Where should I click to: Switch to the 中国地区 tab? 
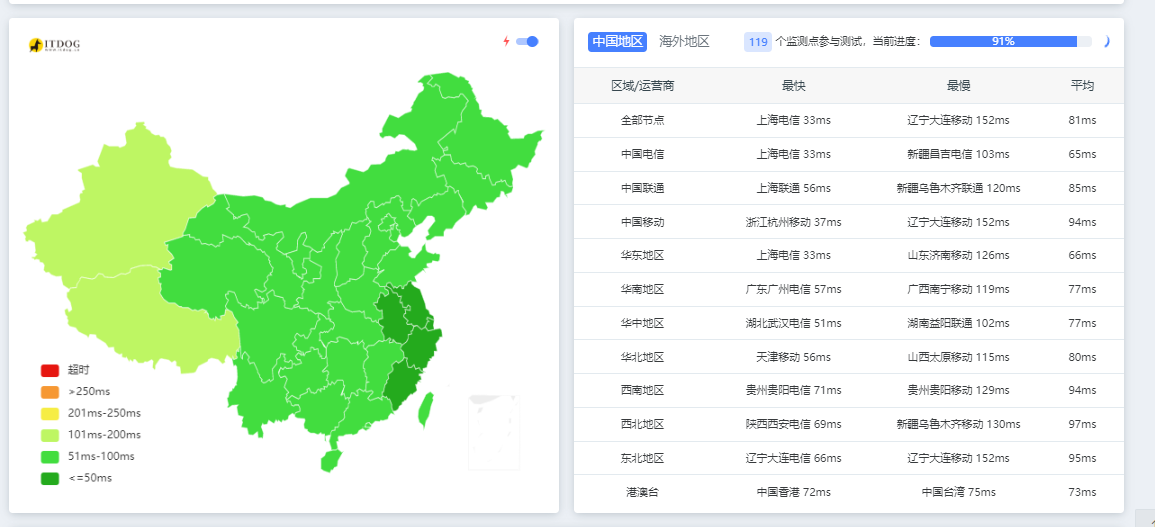(x=617, y=42)
